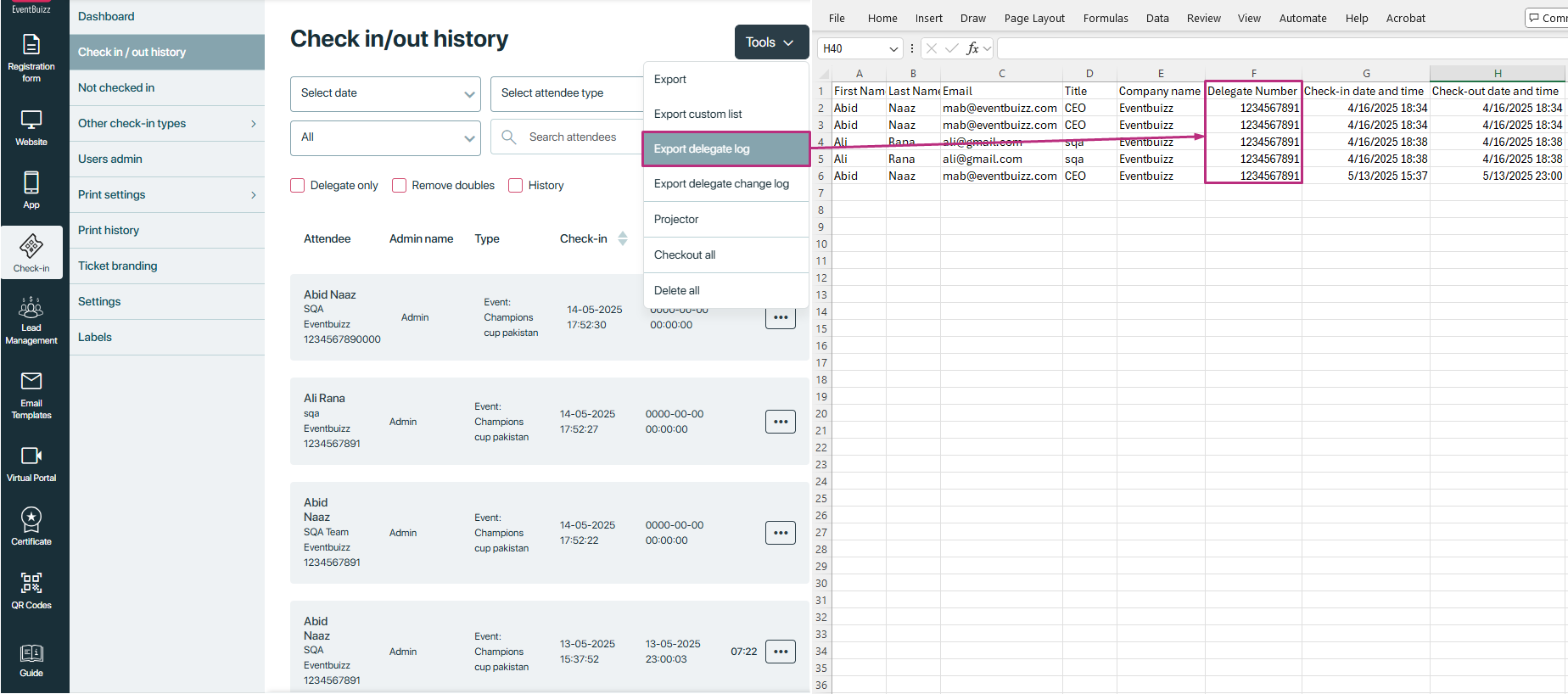Select the Lead Management icon
1568x694 pixels.
click(x=31, y=309)
